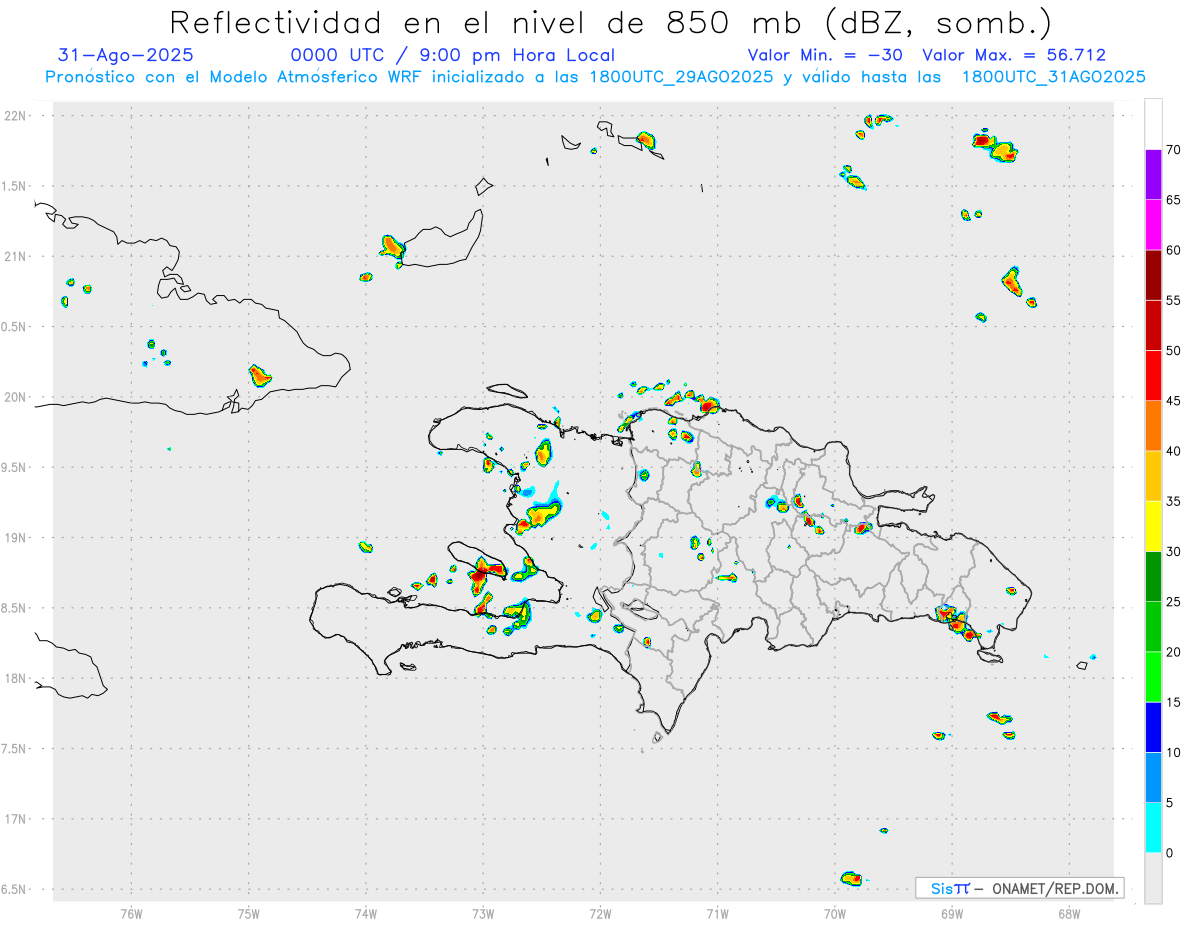Image resolution: width=1200 pixels, height=927 pixels.
Task: Click the '21N' latitude axis label
Action: point(17,256)
